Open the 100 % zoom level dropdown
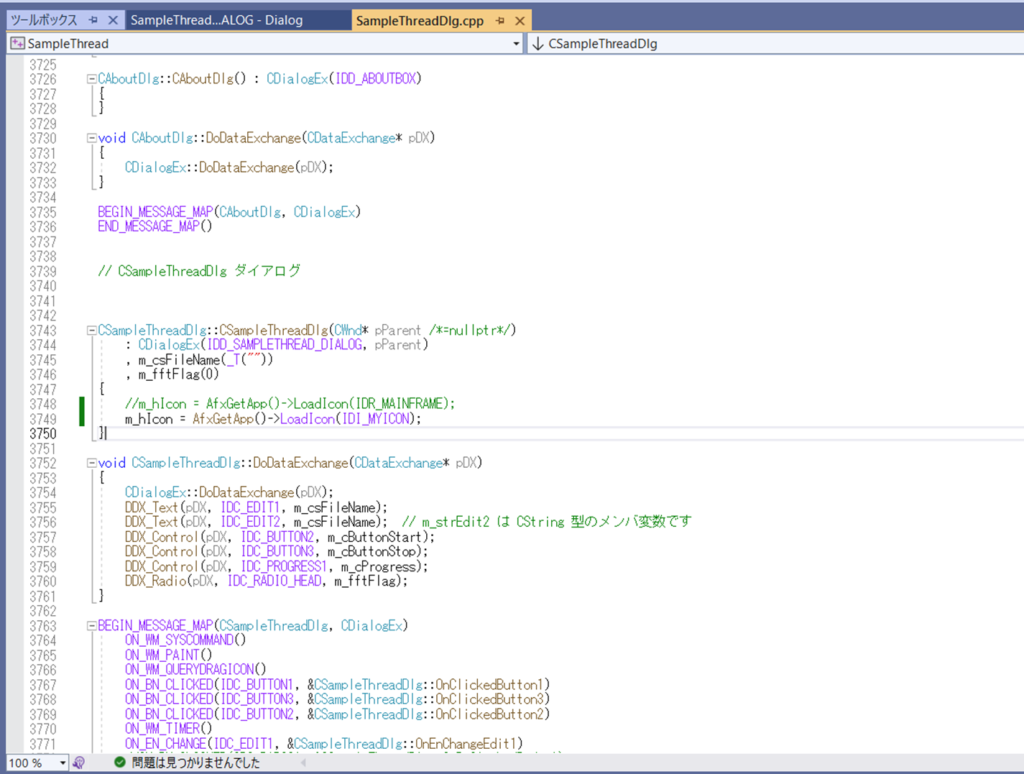The width and height of the screenshot is (1024, 774). coord(62,763)
